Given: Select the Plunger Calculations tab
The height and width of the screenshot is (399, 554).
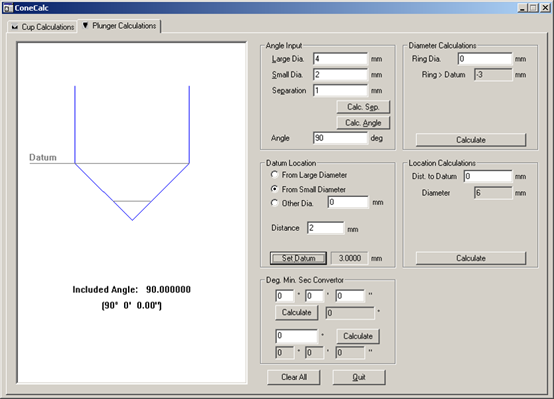Looking at the screenshot, I should [x=119, y=26].
